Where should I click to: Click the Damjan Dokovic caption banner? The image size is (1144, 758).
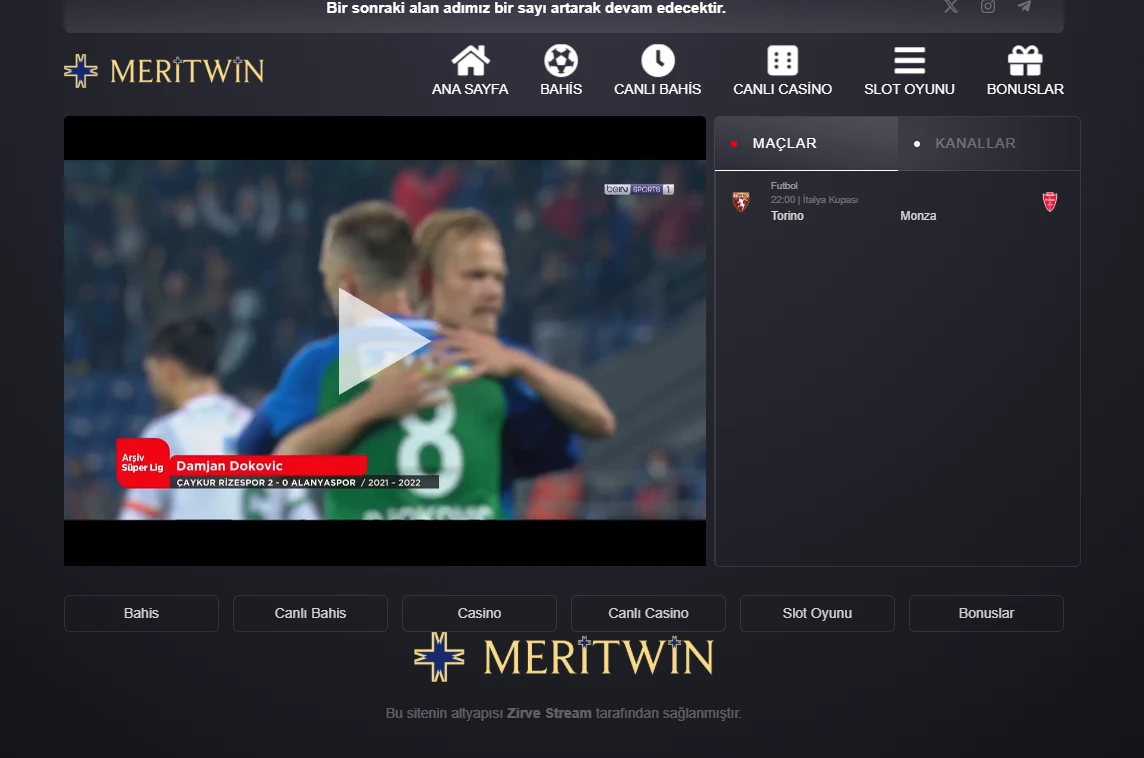click(270, 465)
